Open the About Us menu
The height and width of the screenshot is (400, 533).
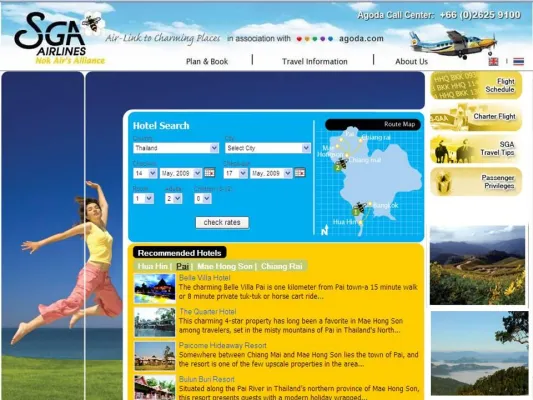(411, 62)
